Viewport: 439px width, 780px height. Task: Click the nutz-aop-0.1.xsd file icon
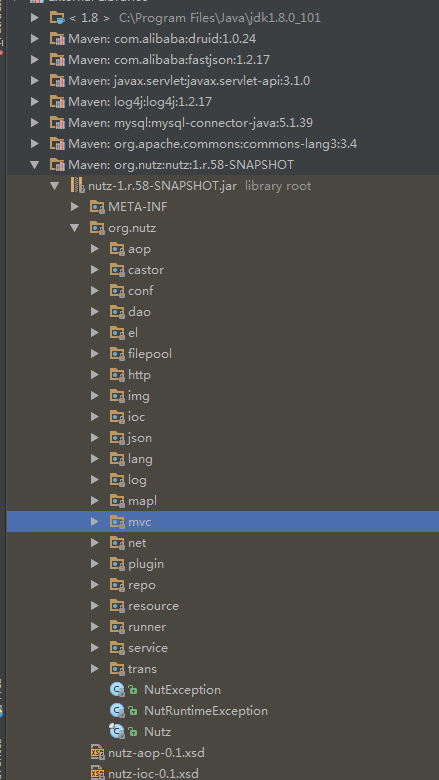click(x=97, y=753)
